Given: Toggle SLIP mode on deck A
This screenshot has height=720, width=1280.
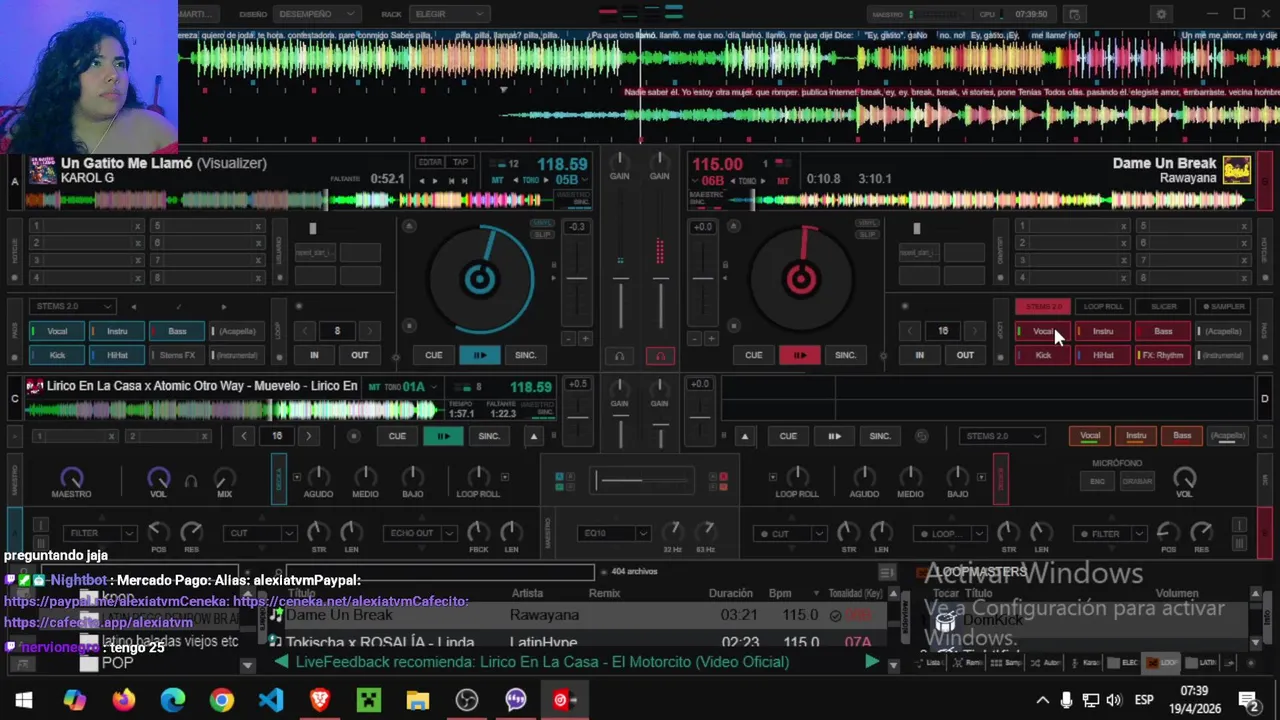Looking at the screenshot, I should (x=543, y=235).
